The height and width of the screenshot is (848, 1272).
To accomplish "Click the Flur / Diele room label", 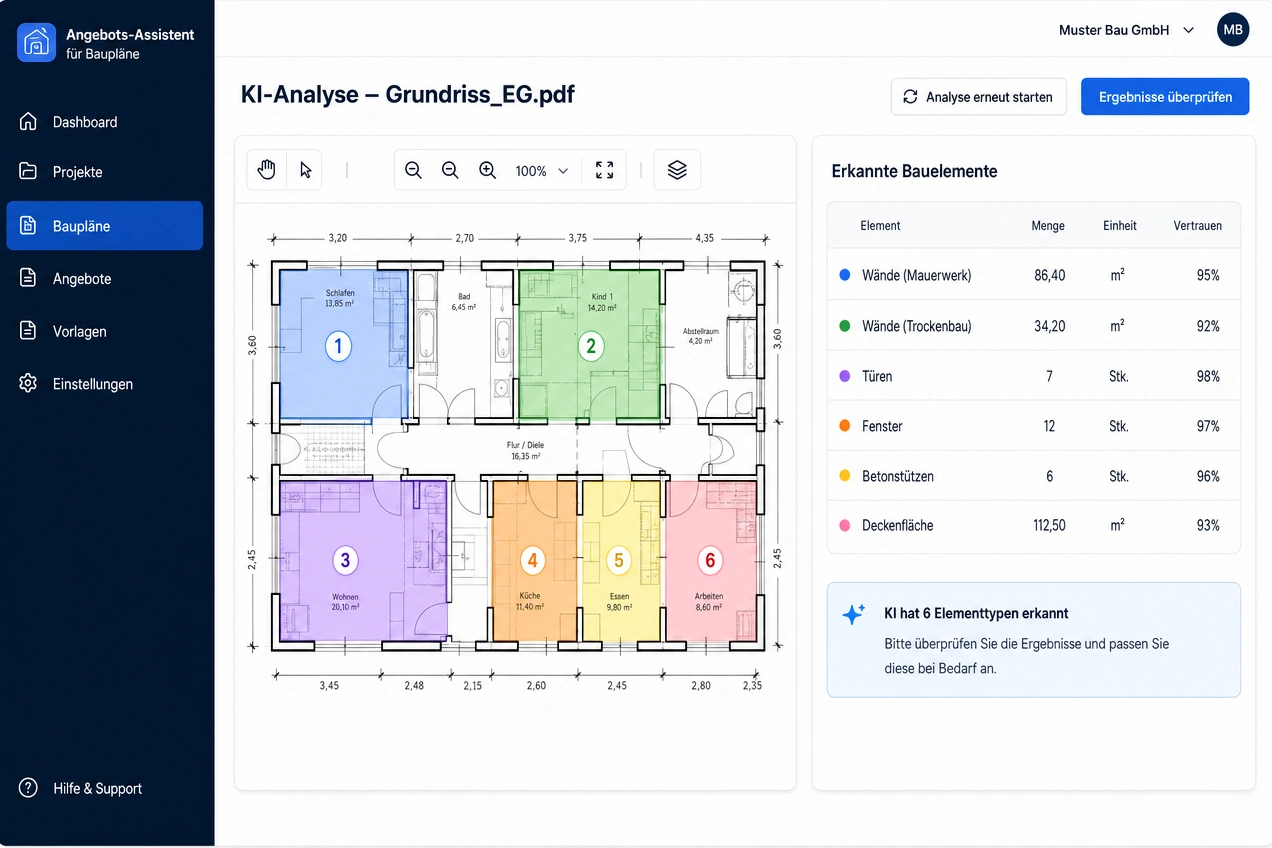I will coord(526,451).
